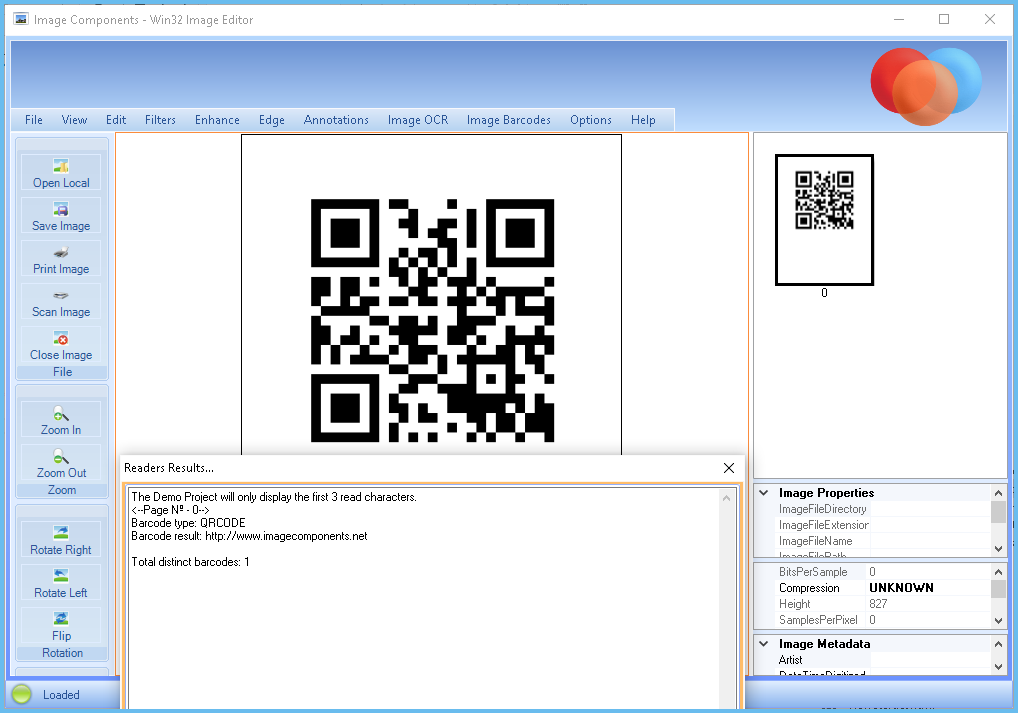The height and width of the screenshot is (713, 1018).
Task: Click the Height value 827
Action: pos(878,604)
